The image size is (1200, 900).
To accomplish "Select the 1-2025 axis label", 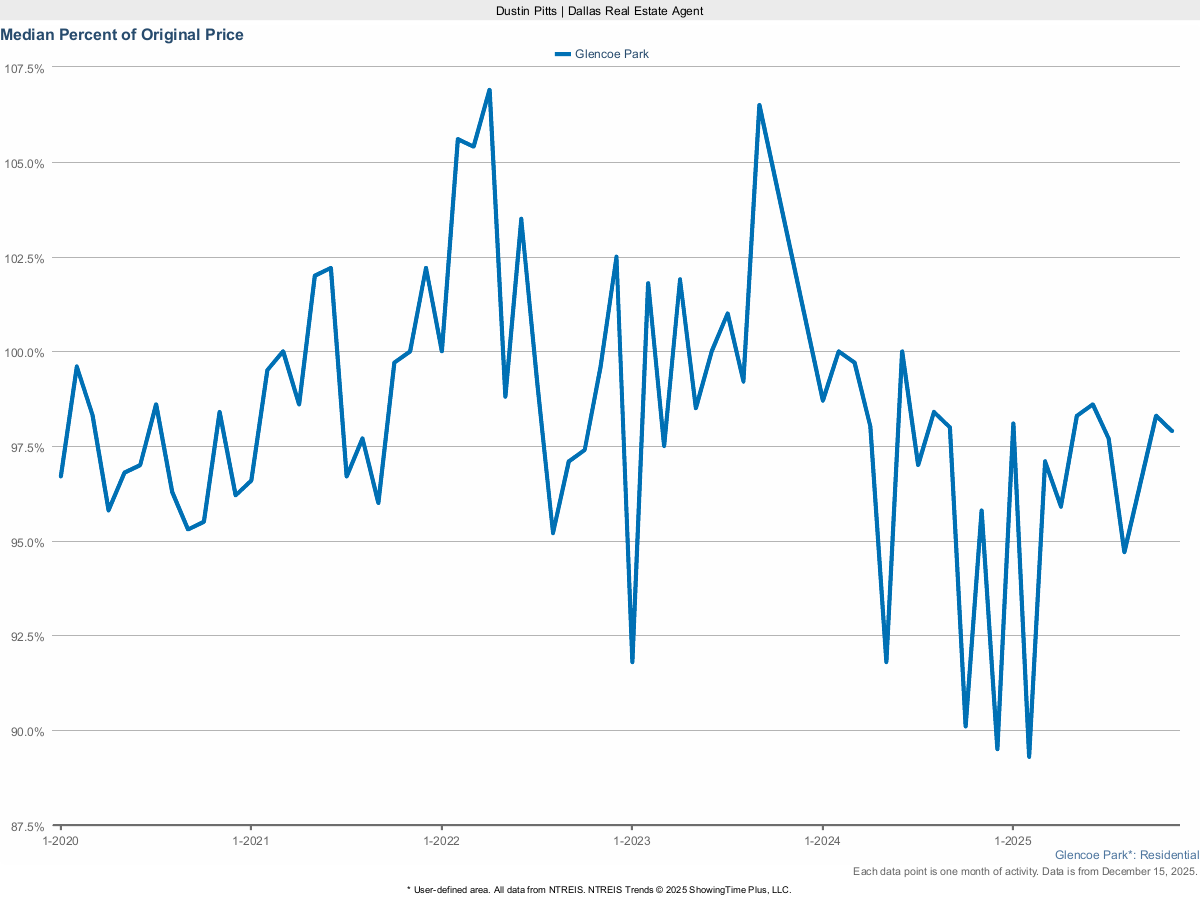I will point(1014,841).
